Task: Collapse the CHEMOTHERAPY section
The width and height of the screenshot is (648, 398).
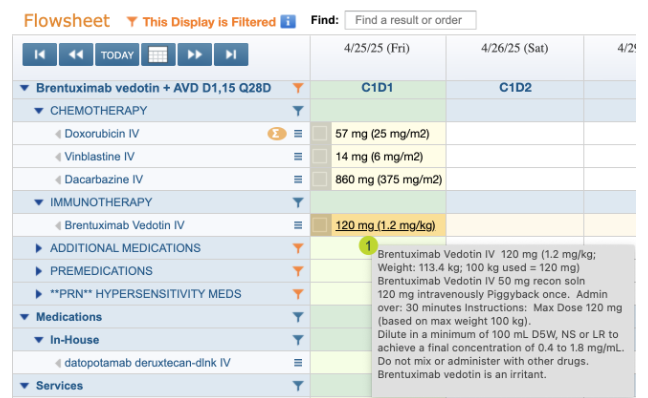Action: [x=39, y=111]
